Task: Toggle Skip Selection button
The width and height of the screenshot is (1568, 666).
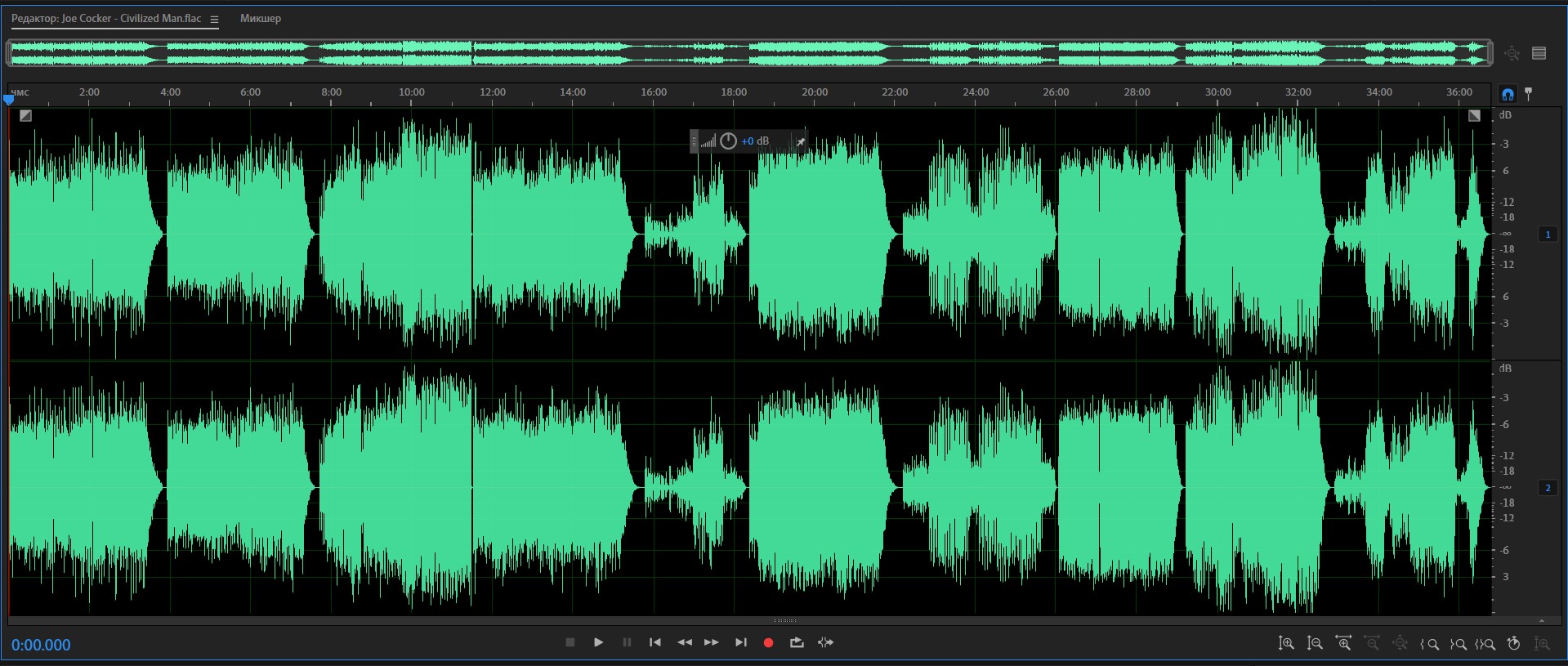Action: coord(826,642)
